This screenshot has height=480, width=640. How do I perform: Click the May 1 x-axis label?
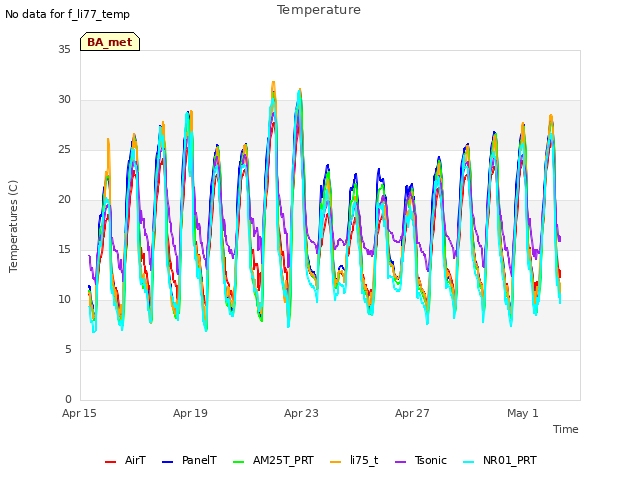pyautogui.click(x=523, y=413)
